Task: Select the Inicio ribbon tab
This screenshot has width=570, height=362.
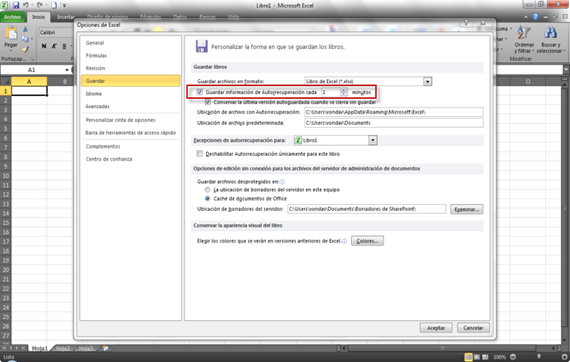Action: pos(38,17)
